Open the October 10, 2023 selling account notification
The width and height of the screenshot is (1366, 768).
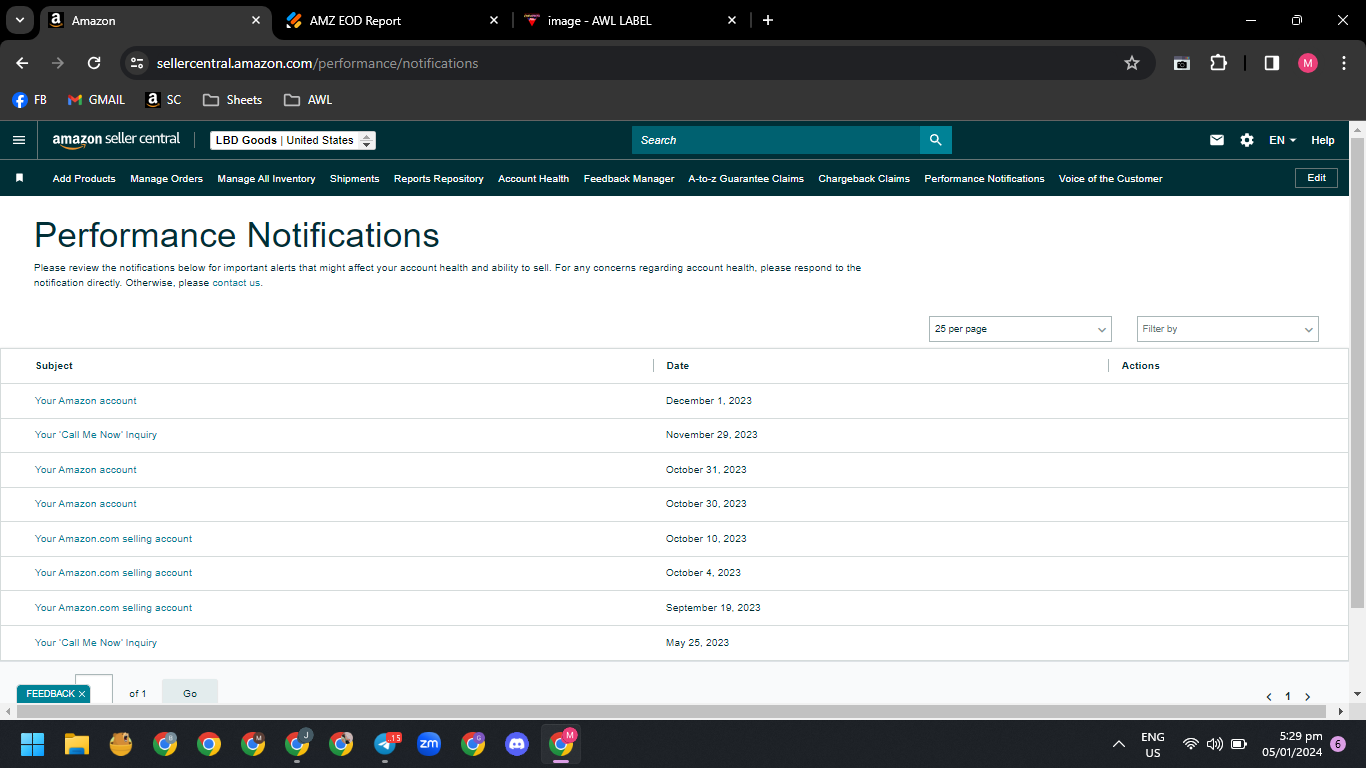point(113,539)
